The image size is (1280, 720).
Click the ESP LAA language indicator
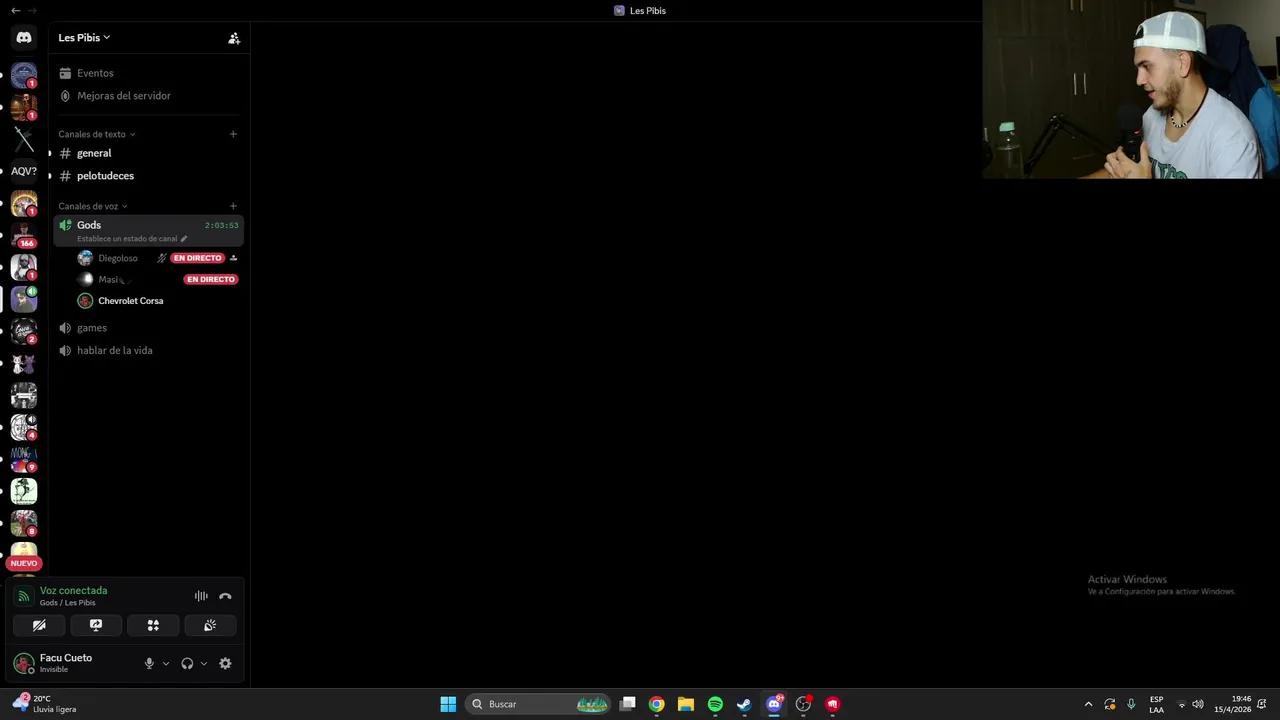point(1156,704)
